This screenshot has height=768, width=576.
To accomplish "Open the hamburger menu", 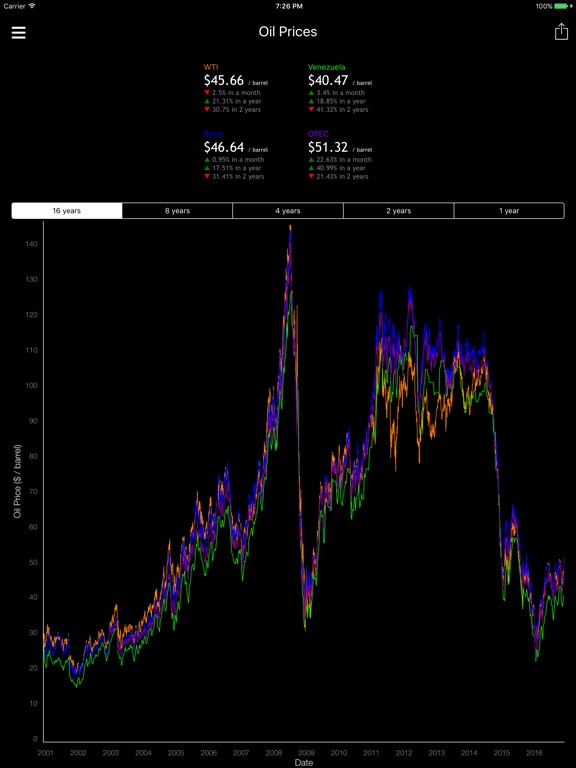I will tap(19, 32).
